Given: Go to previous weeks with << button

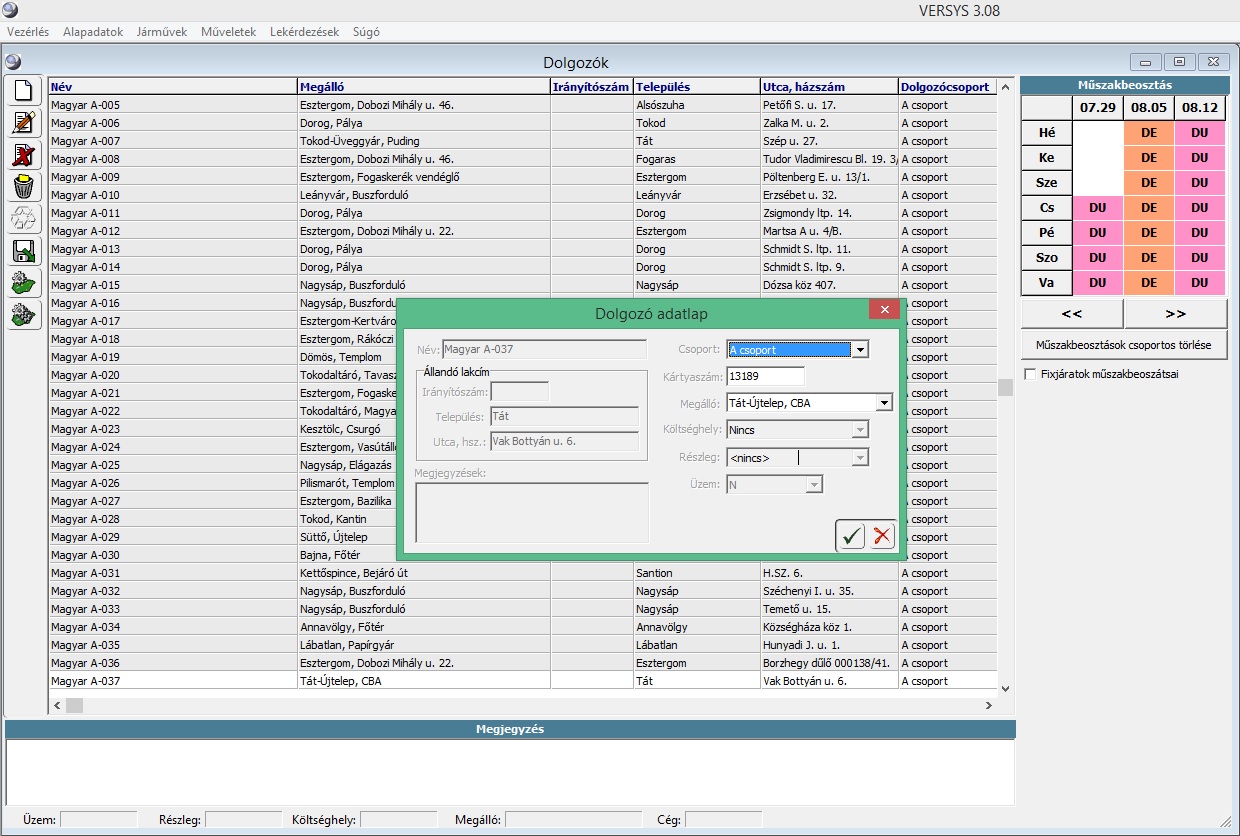Looking at the screenshot, I should pyautogui.click(x=1072, y=313).
